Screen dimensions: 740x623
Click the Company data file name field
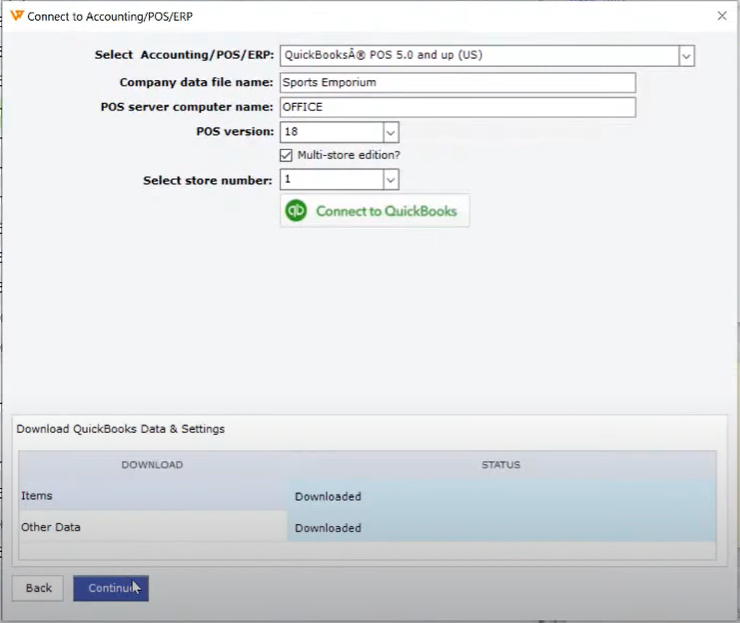point(457,83)
